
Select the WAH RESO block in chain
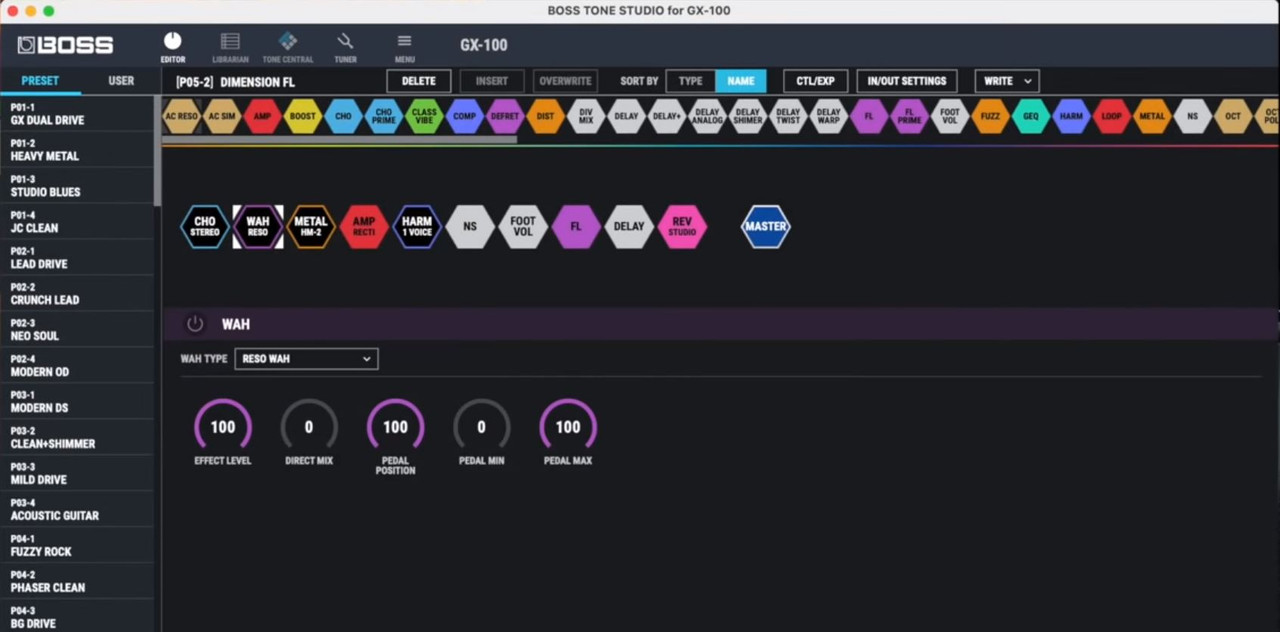[x=258, y=227]
